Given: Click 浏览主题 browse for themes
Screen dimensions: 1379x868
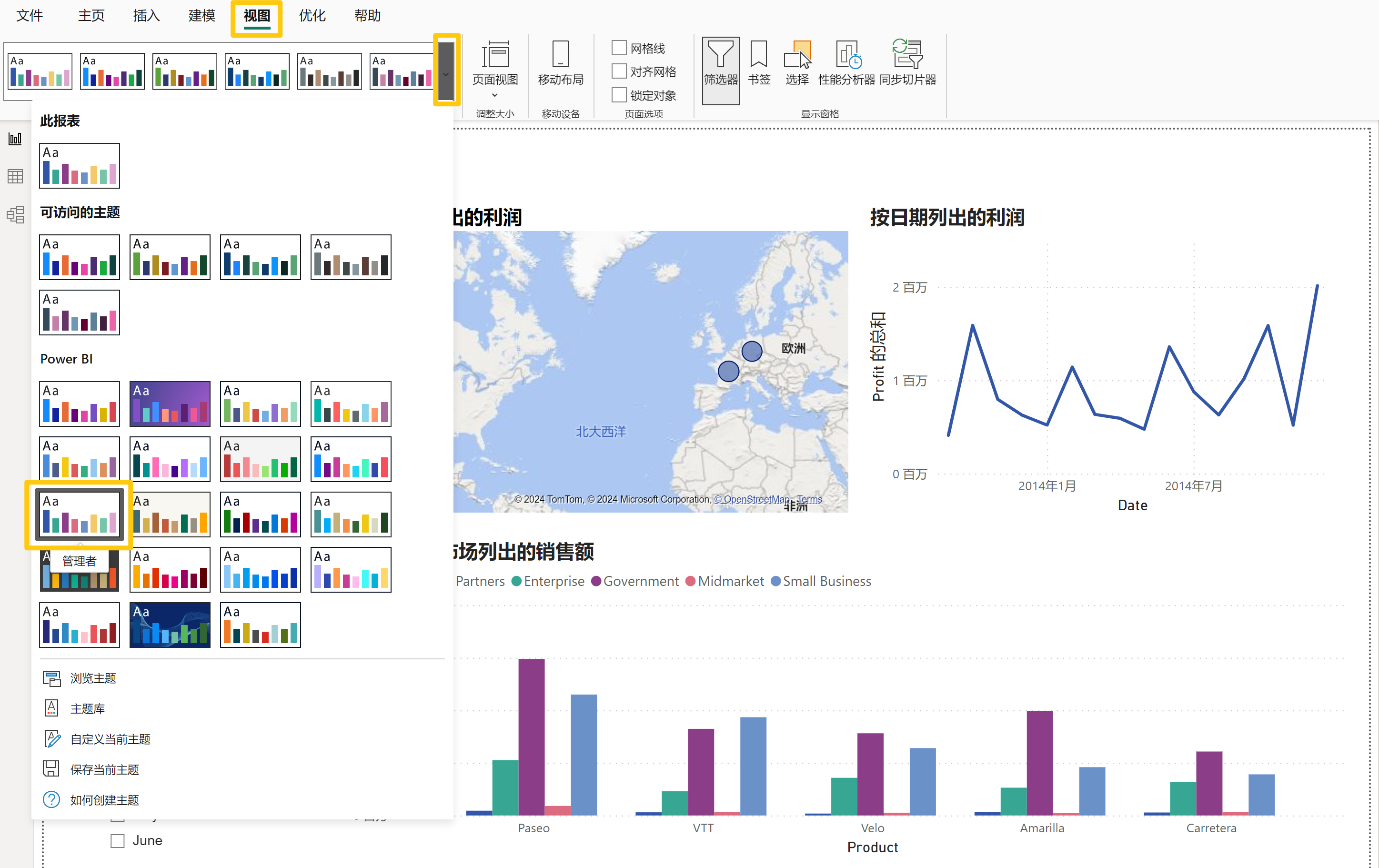Looking at the screenshot, I should (93, 678).
